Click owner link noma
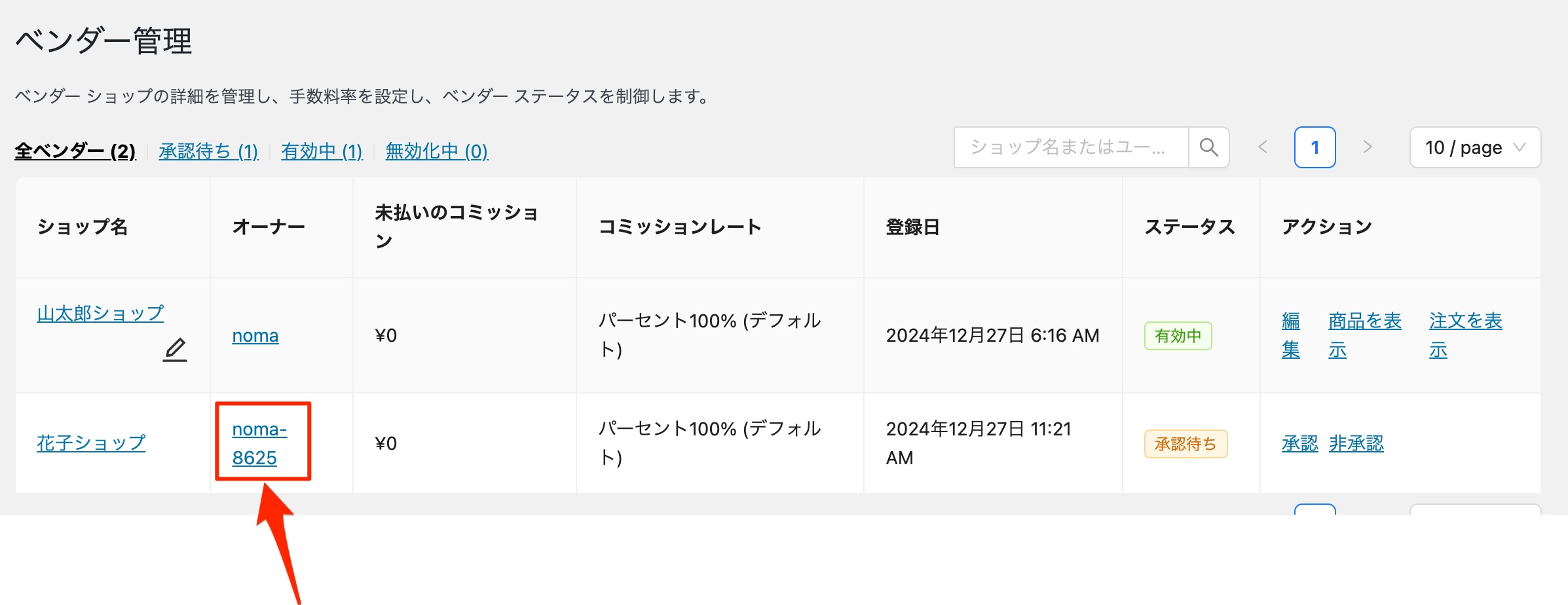The width and height of the screenshot is (1568, 605). pos(255,336)
